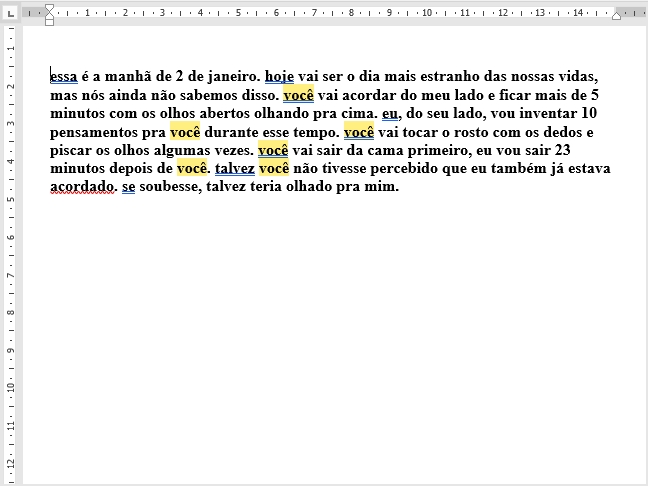Click highlighted "você" before "durante"

(185, 132)
